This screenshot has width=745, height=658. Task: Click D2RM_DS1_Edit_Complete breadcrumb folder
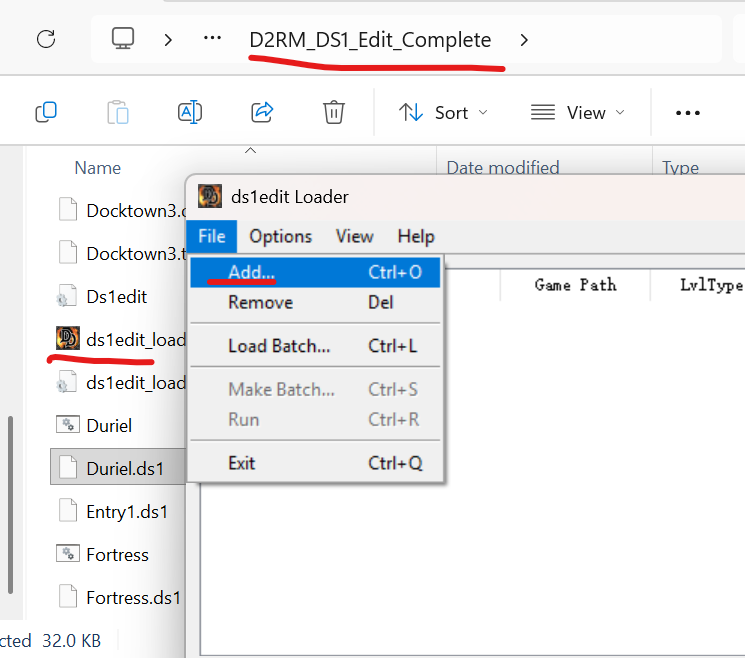(370, 40)
